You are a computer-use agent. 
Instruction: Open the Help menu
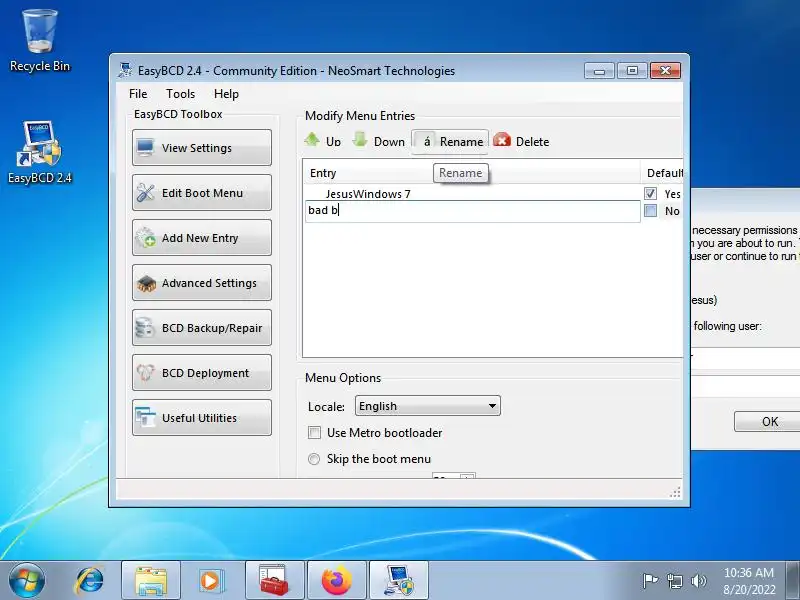226,94
